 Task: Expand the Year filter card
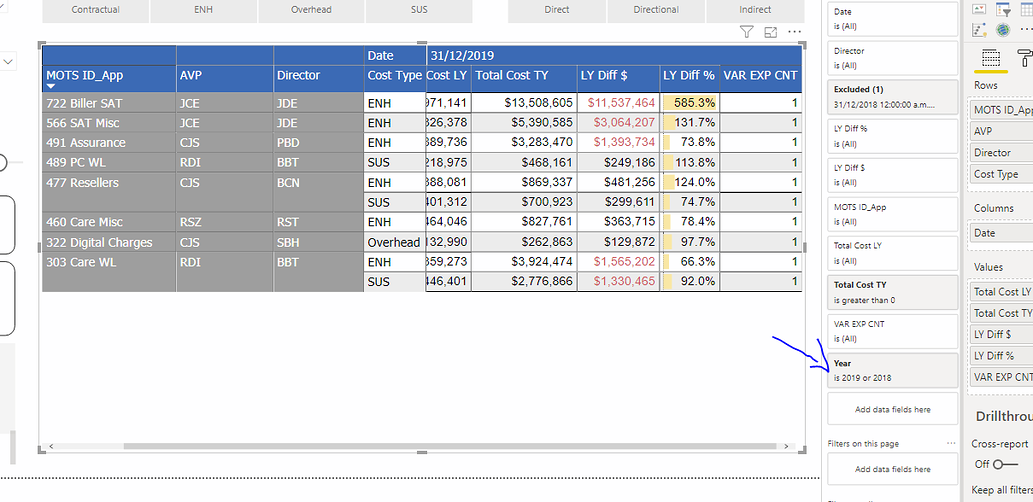892,370
